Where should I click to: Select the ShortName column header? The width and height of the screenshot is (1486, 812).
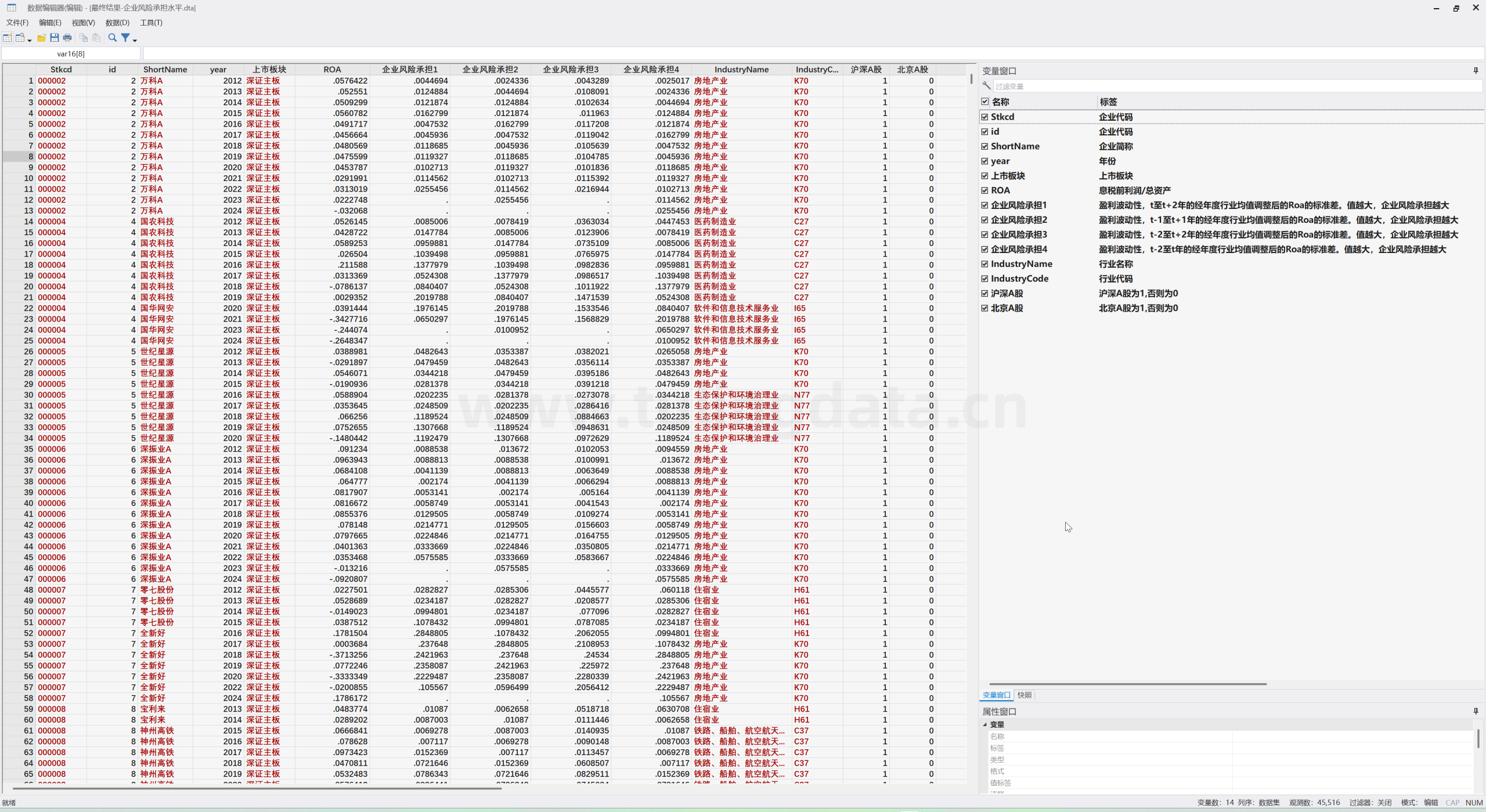click(165, 70)
